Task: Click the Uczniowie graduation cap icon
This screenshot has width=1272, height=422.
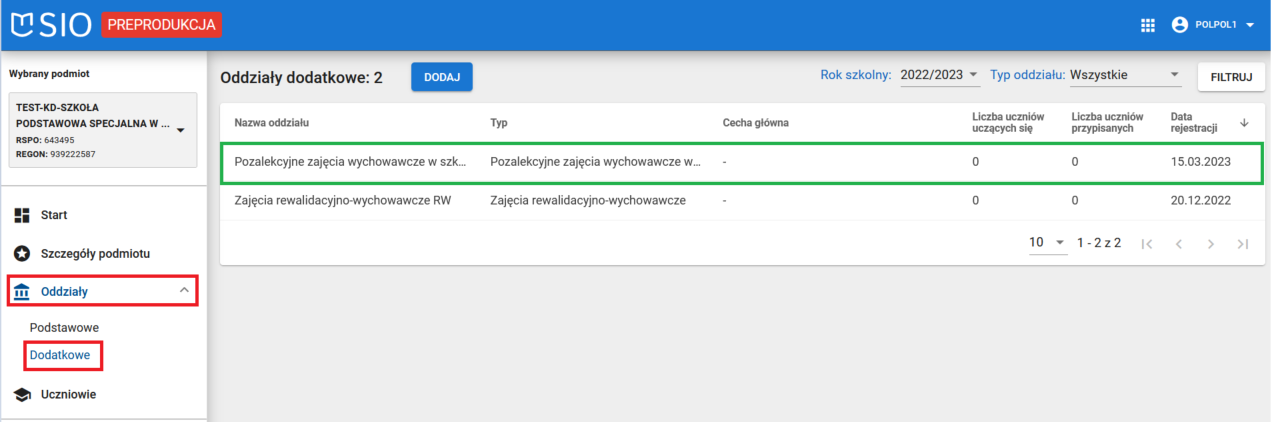Action: [22, 394]
